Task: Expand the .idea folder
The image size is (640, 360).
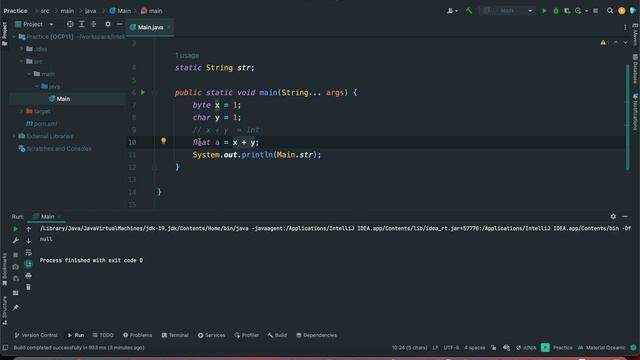Action: [22, 49]
